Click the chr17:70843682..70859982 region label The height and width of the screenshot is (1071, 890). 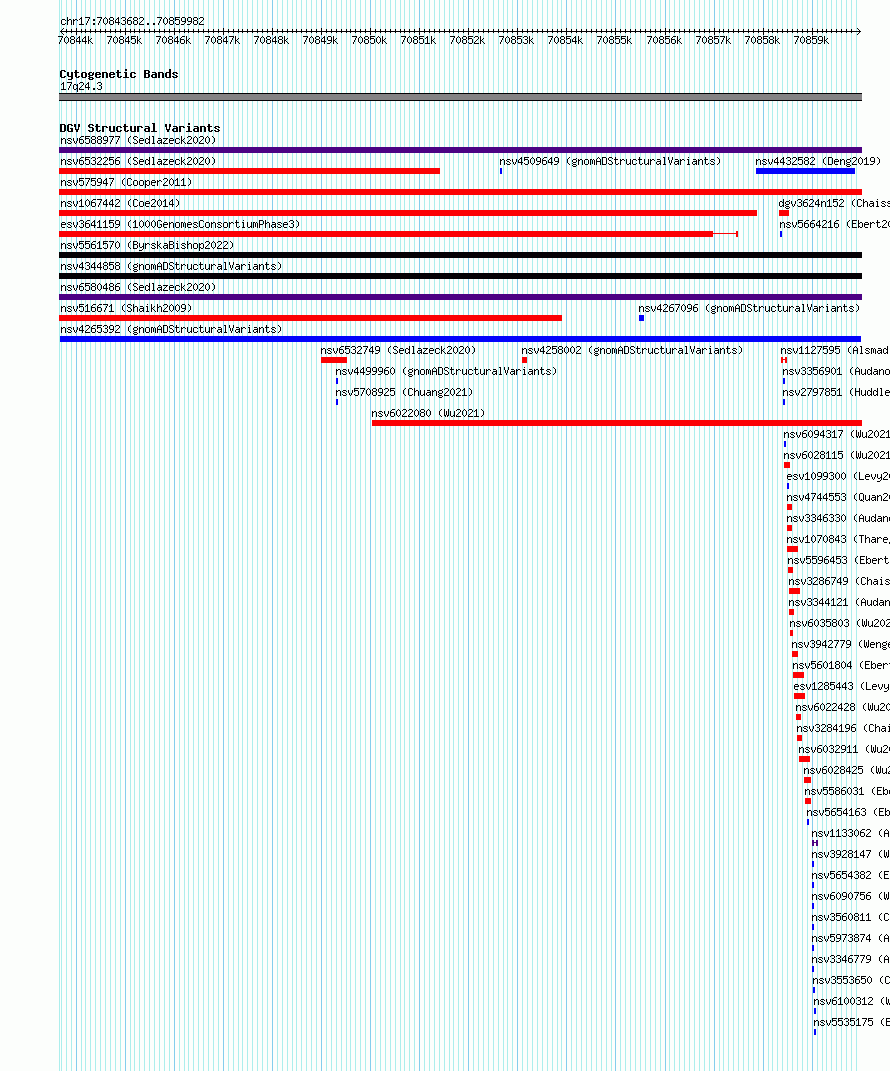[132, 21]
